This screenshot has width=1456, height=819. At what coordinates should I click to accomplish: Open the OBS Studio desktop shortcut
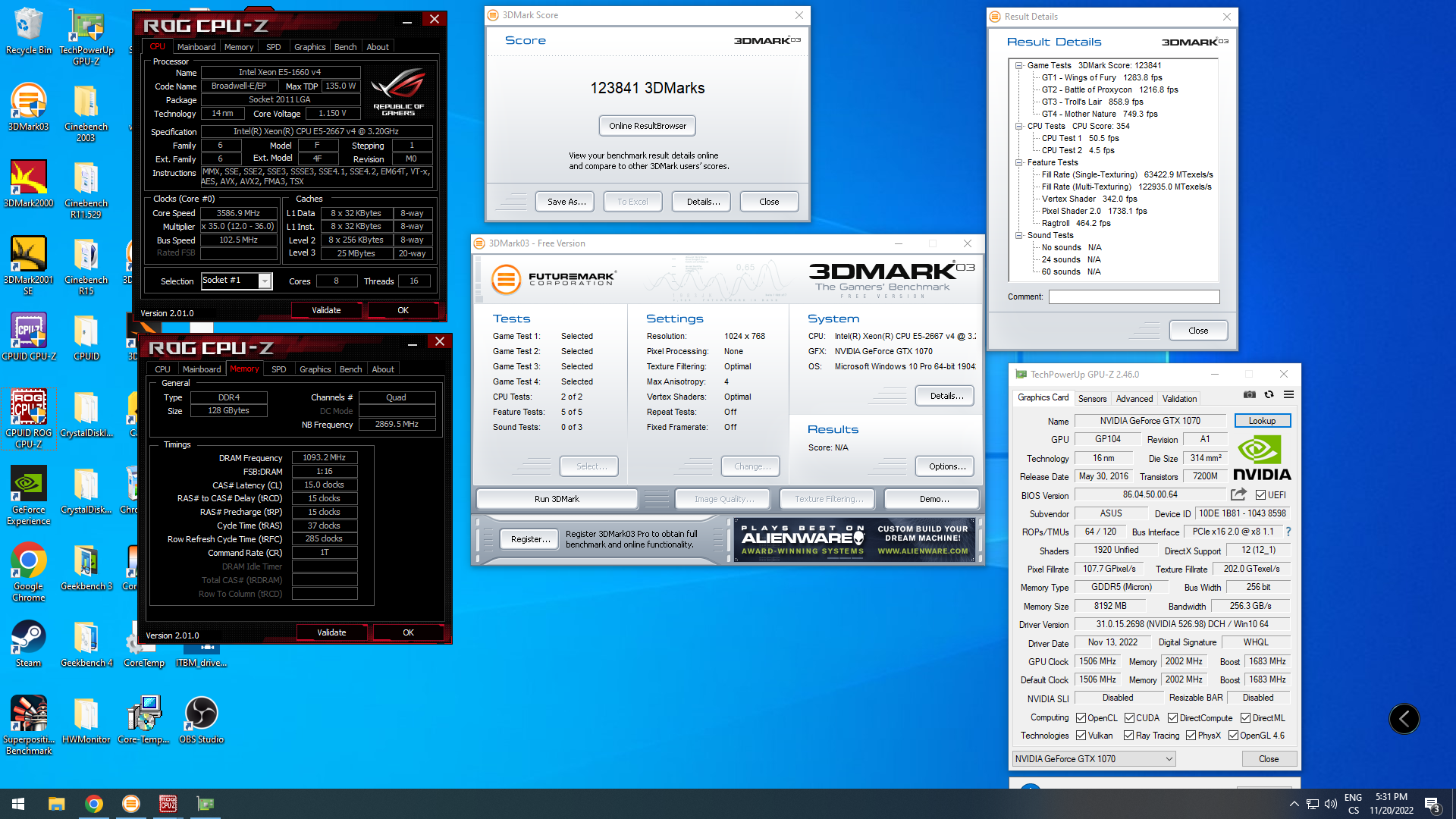tap(201, 720)
